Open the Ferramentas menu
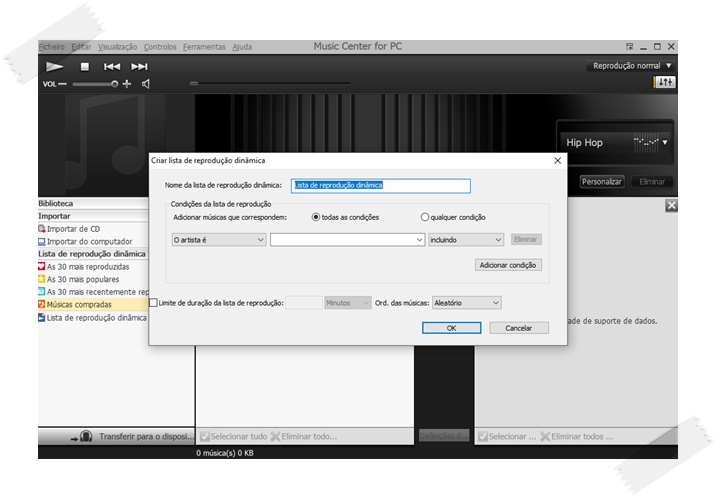The width and height of the screenshot is (717, 497). (204, 47)
